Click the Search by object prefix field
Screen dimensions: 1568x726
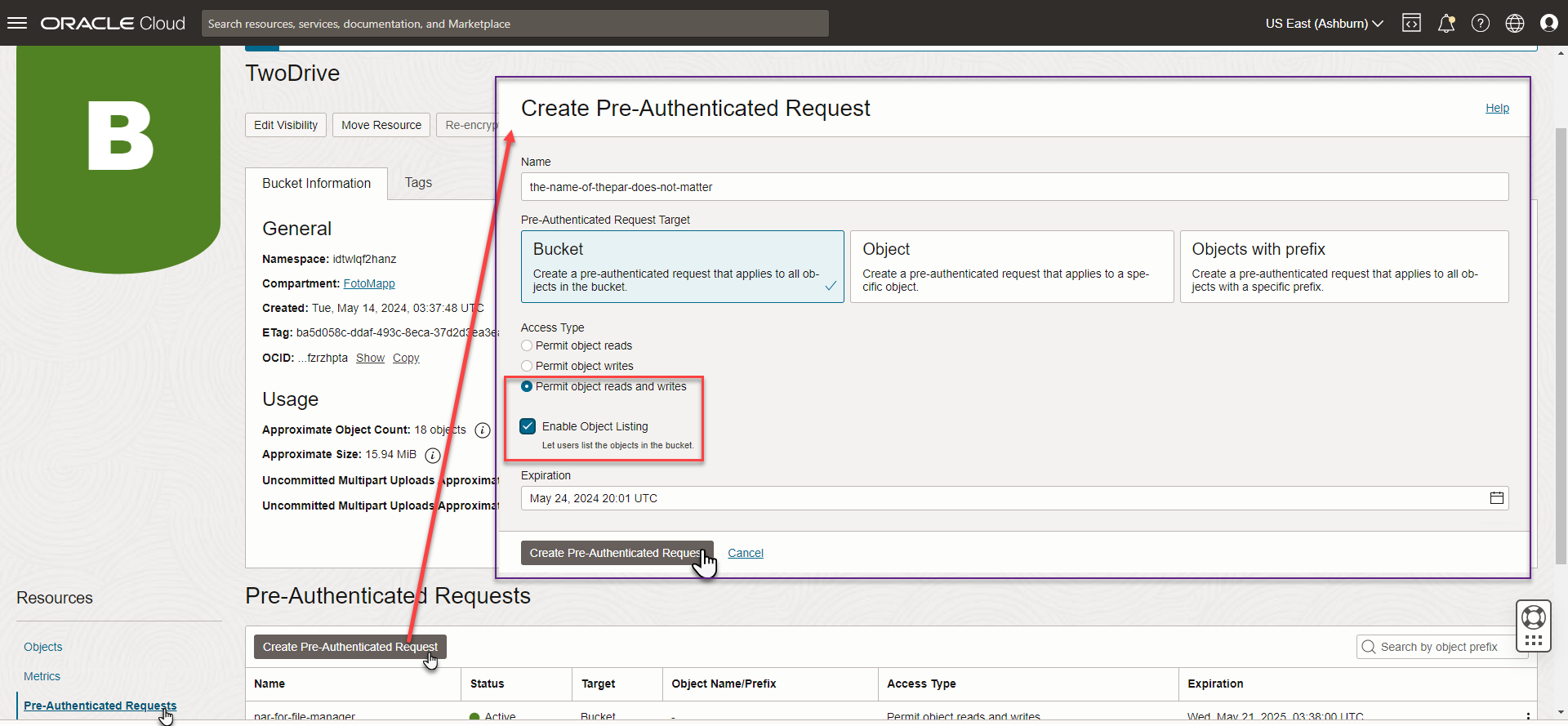tap(1441, 647)
